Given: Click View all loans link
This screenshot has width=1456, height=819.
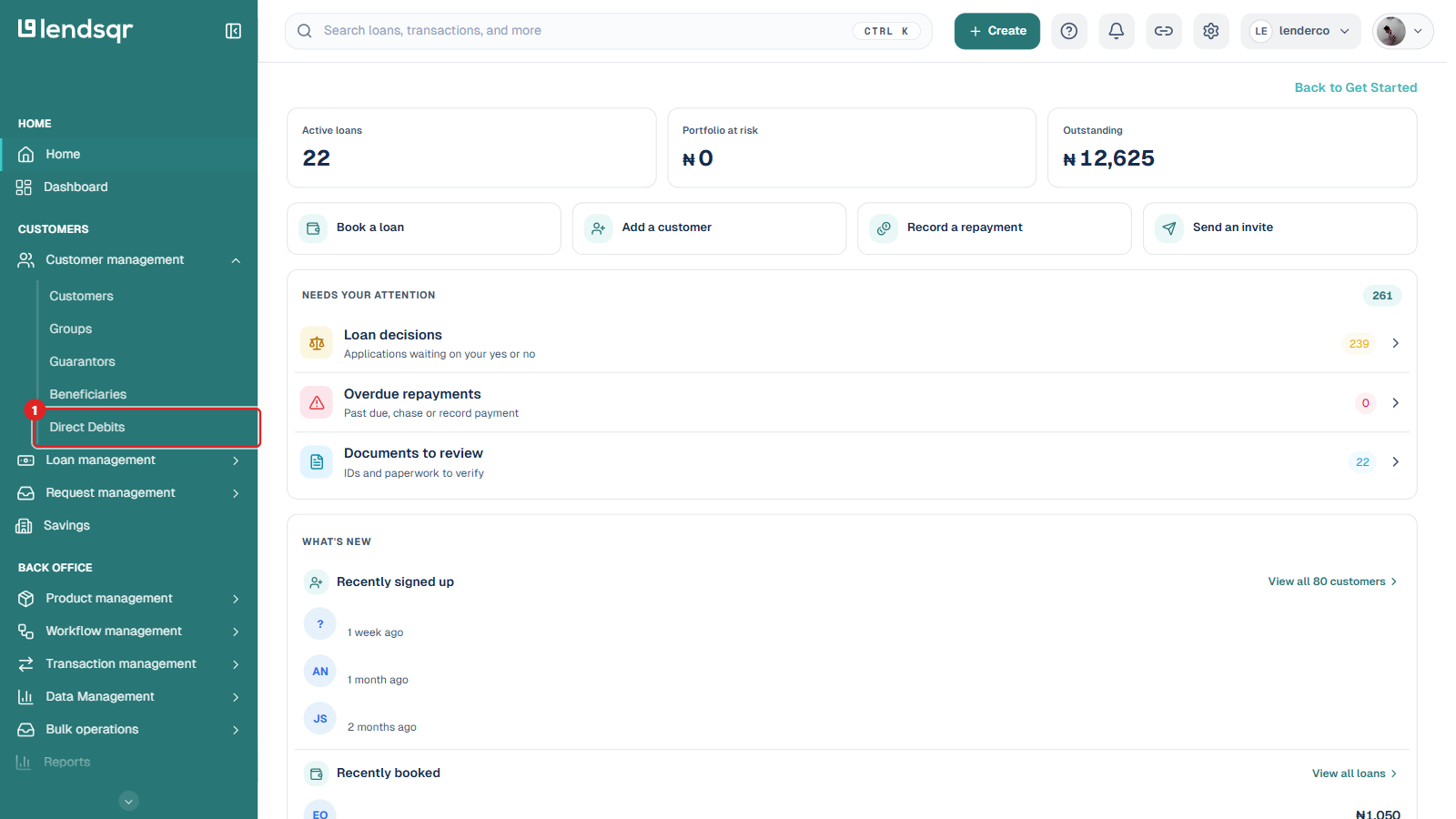Looking at the screenshot, I should click(1354, 773).
